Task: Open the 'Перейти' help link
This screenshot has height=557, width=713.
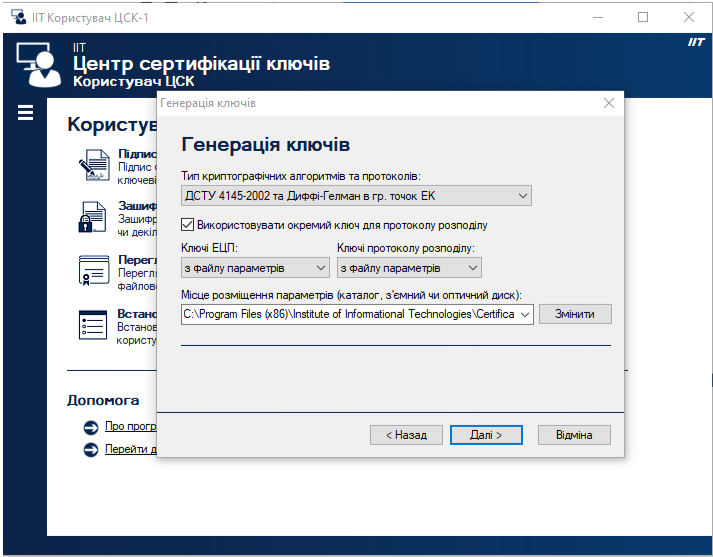Action: point(131,449)
